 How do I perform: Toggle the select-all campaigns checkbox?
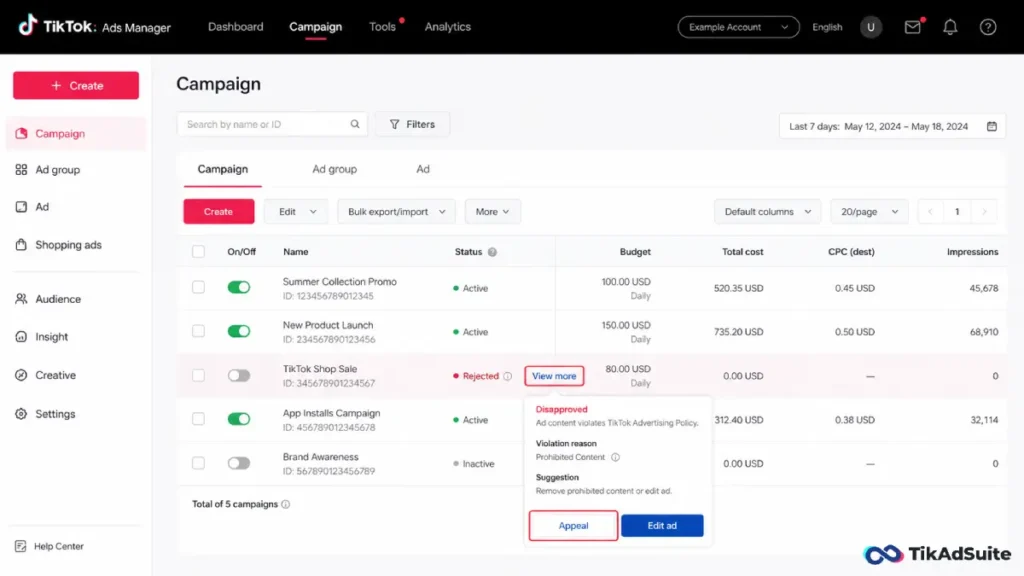199,252
